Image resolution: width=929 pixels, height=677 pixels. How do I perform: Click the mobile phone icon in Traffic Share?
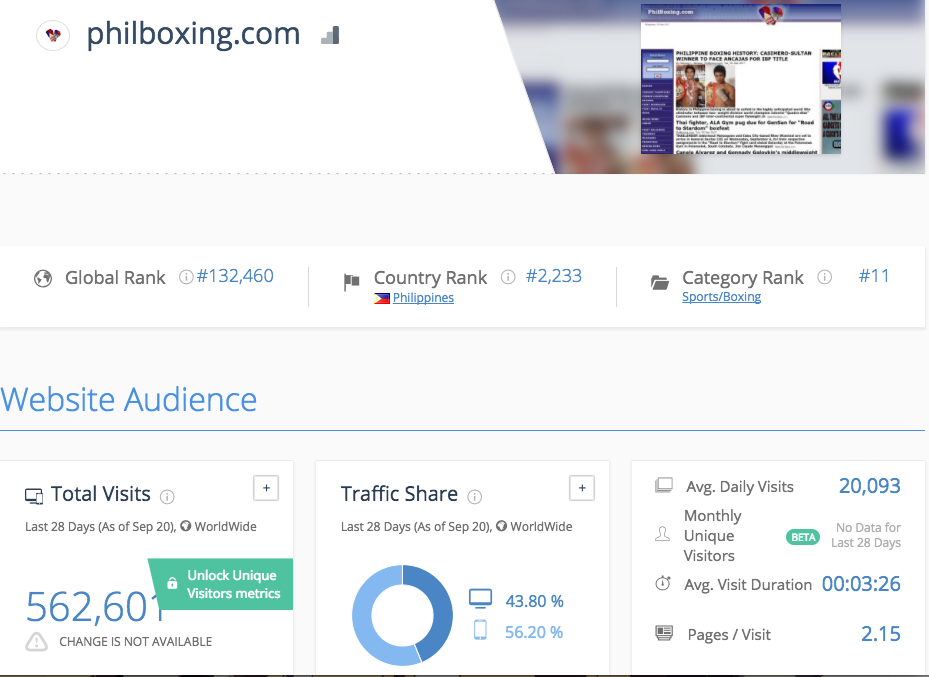480,630
